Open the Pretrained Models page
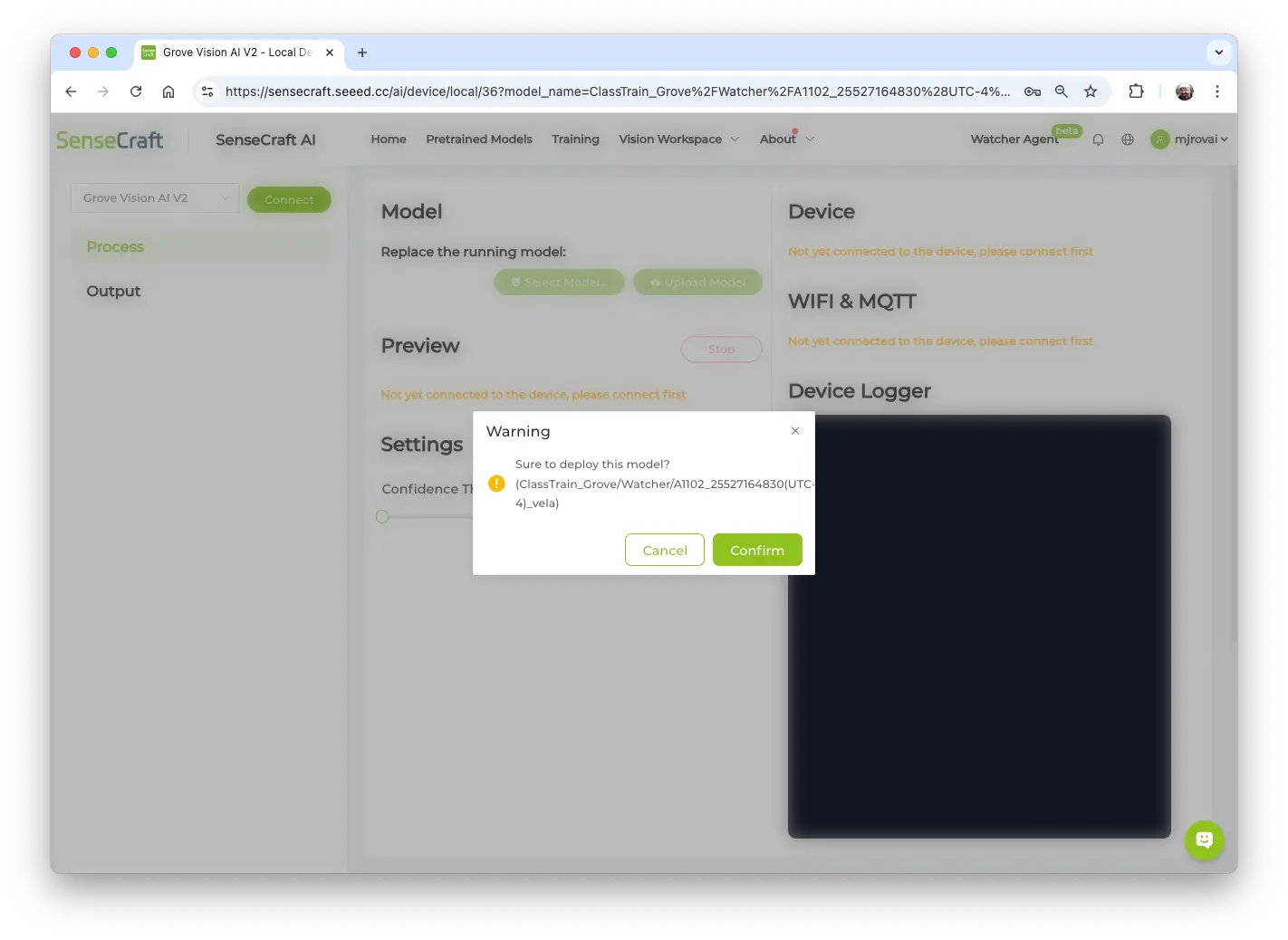 479,139
